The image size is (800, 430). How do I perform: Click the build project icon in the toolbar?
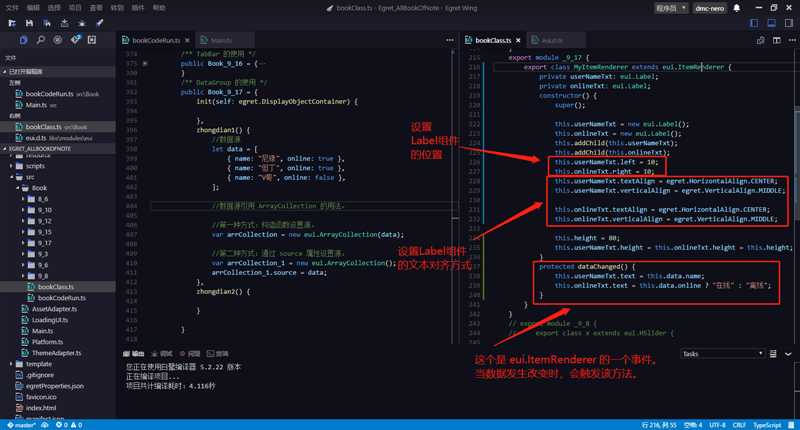point(64,23)
